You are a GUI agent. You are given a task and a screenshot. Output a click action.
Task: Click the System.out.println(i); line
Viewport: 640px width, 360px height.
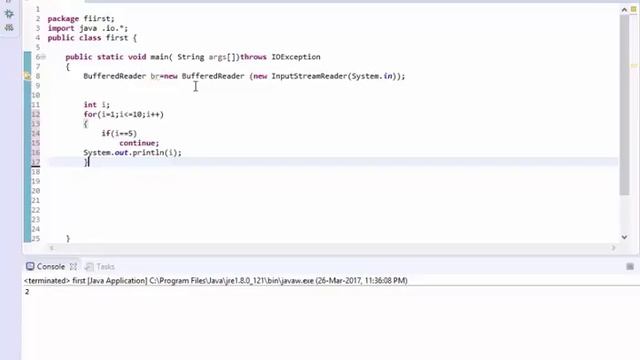(x=133, y=153)
